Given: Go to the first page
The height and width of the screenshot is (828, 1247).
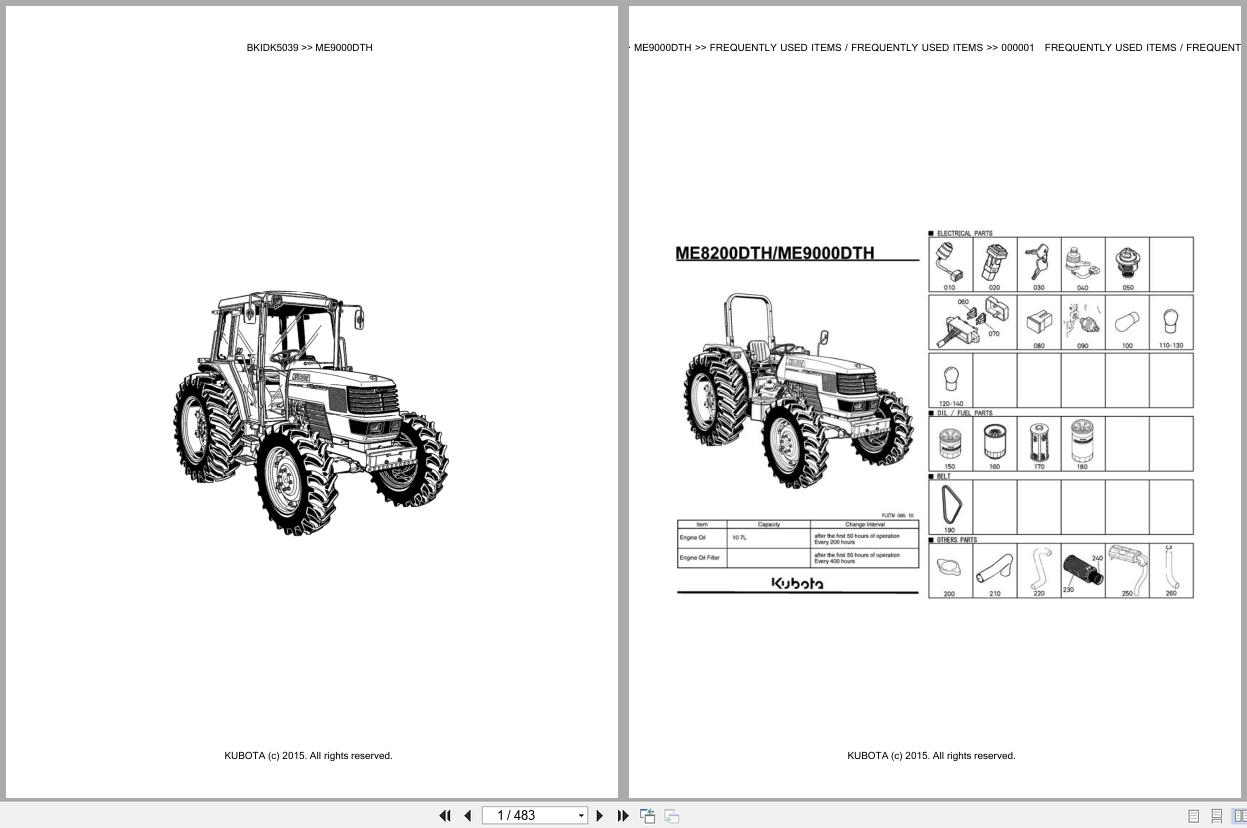Looking at the screenshot, I should tap(445, 816).
